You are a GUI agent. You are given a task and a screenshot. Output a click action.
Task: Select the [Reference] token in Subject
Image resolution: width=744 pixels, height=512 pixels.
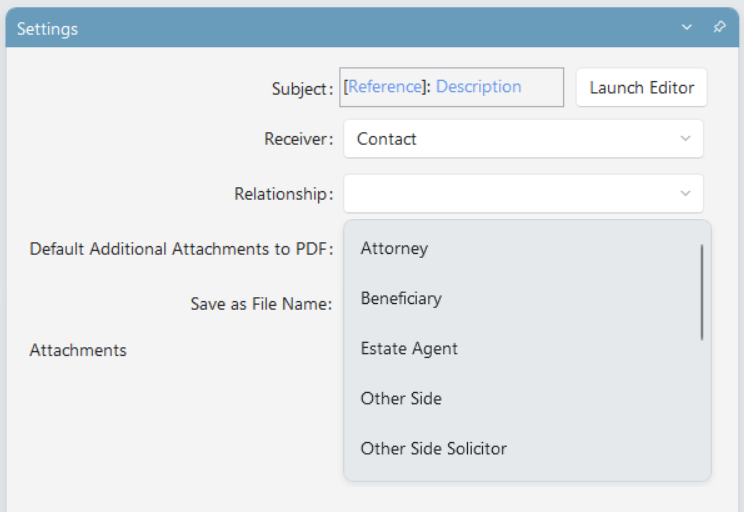tap(383, 87)
